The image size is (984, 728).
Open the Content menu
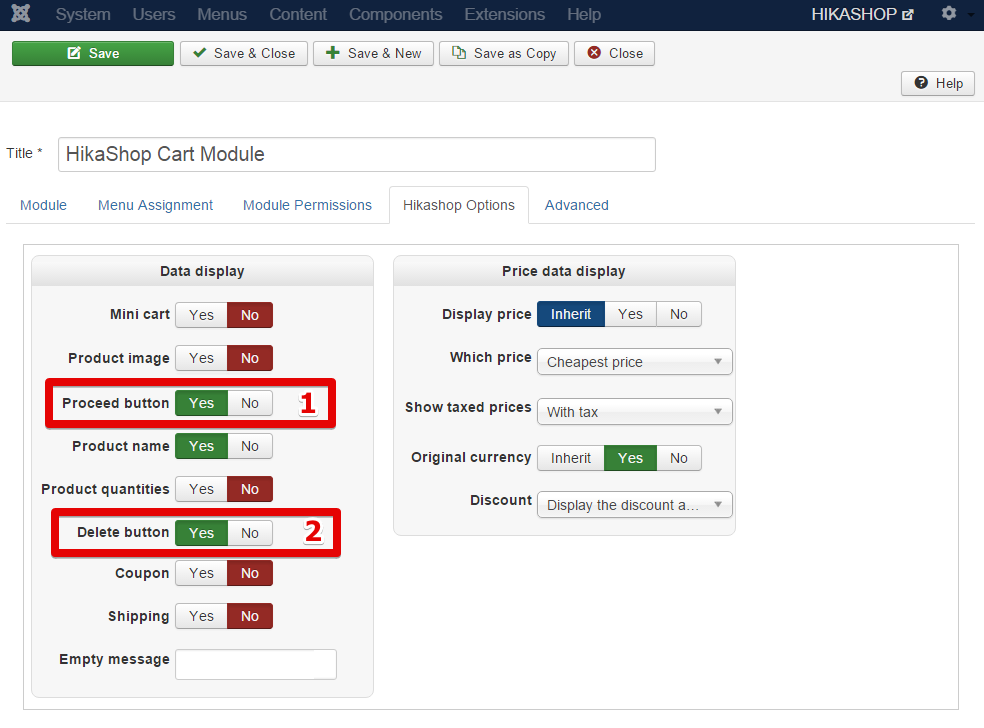298,14
